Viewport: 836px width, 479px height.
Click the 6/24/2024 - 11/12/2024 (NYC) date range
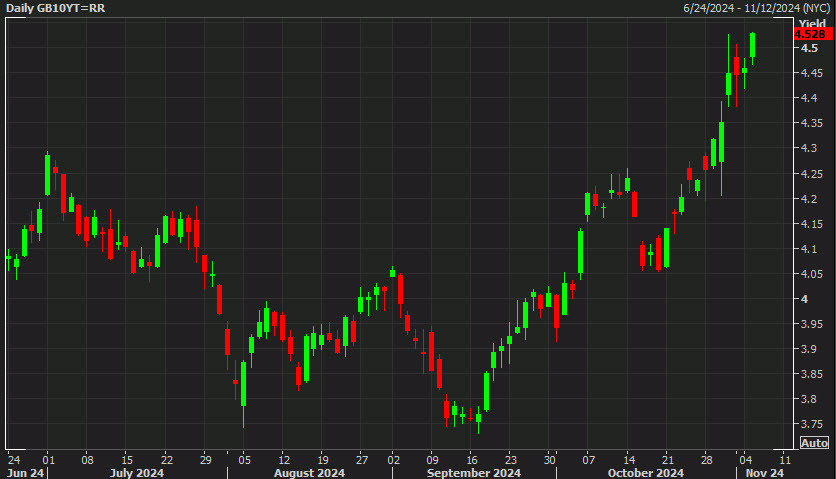(757, 8)
